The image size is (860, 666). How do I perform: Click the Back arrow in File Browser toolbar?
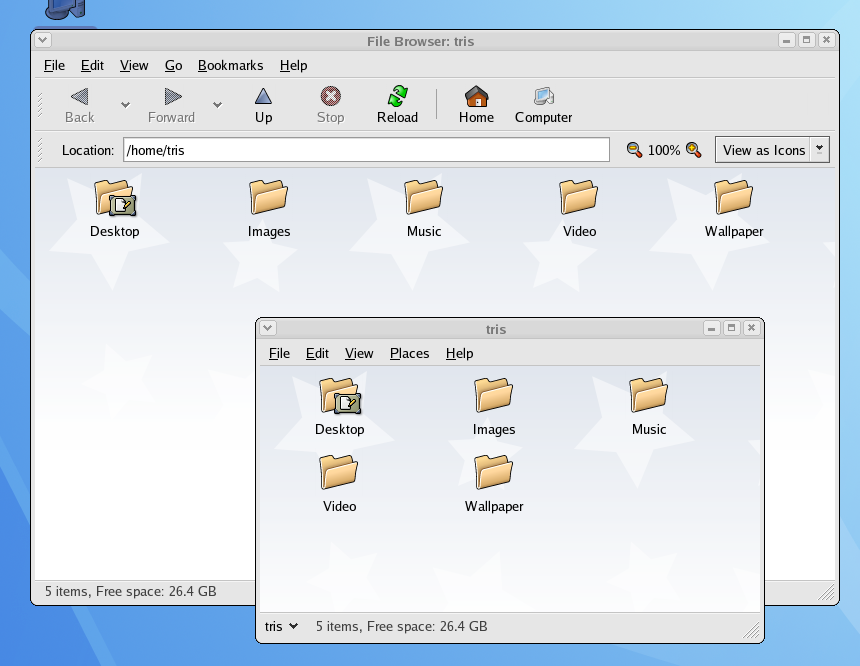coord(80,105)
